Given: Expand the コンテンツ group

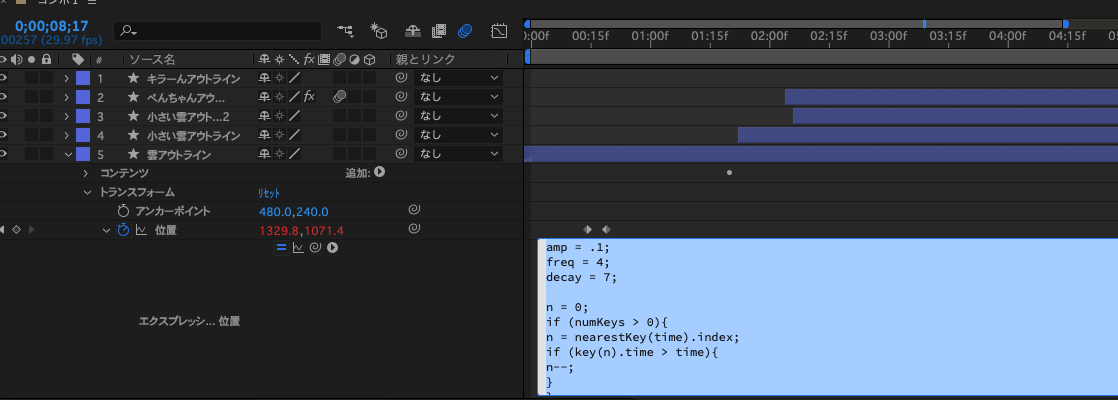Looking at the screenshot, I should [x=86, y=173].
